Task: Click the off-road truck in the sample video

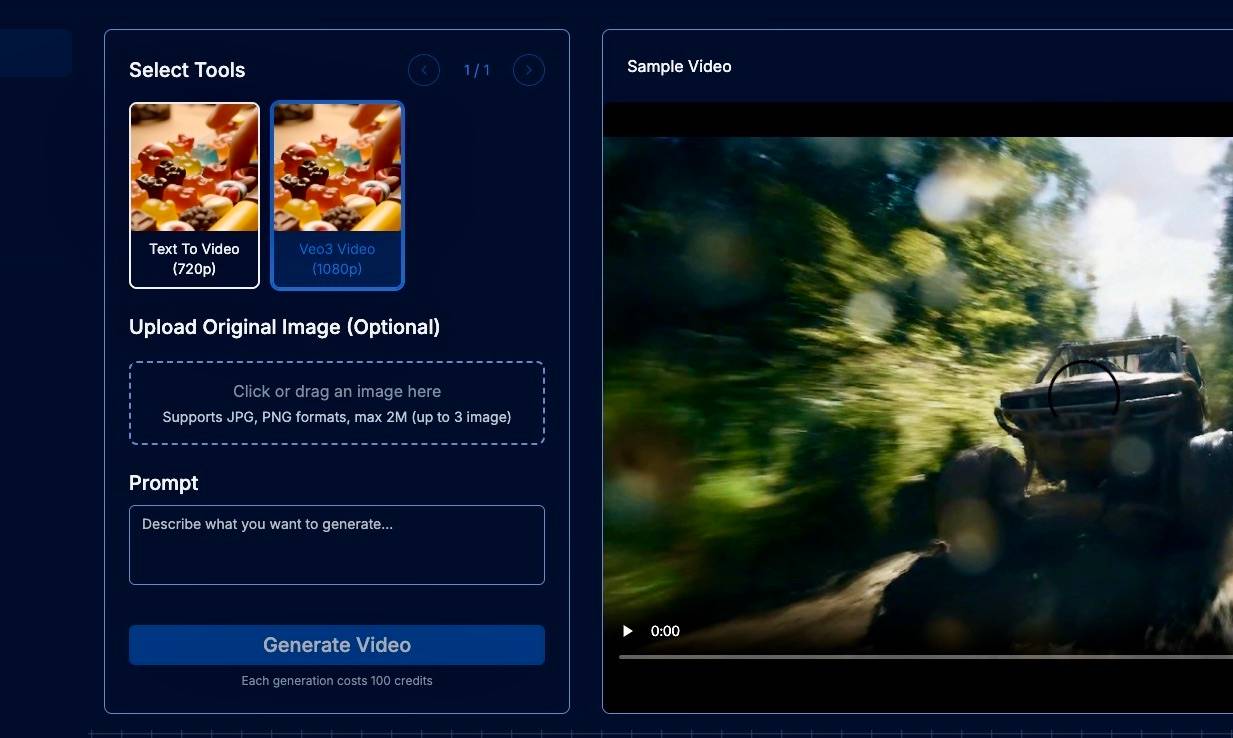Action: (x=1100, y=400)
